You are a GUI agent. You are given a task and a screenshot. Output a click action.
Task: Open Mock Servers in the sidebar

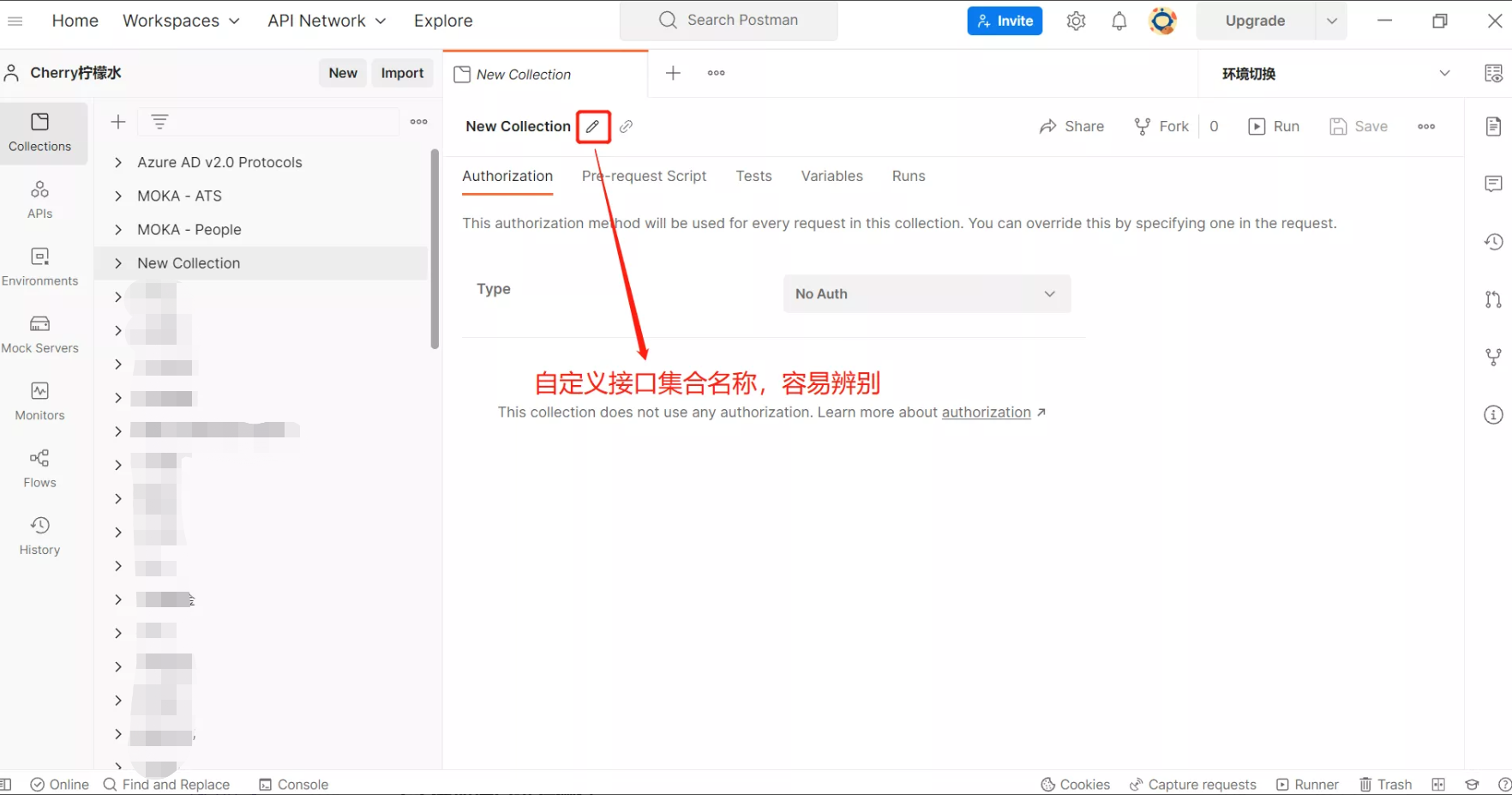[x=39, y=334]
